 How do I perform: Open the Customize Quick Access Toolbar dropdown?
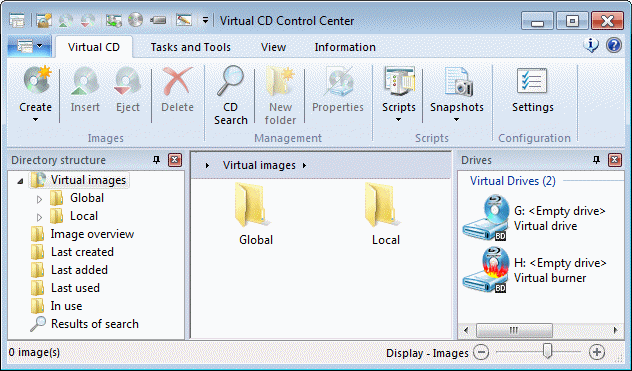click(x=205, y=20)
